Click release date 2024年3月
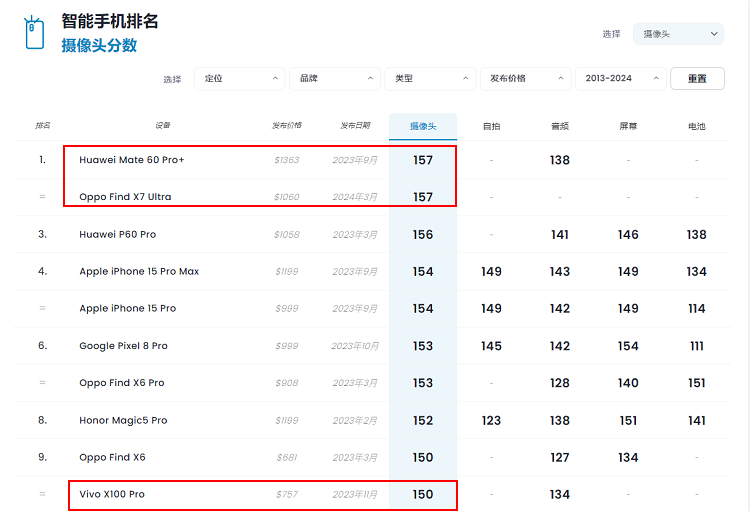Image resolution: width=750 pixels, height=511 pixels. point(355,197)
